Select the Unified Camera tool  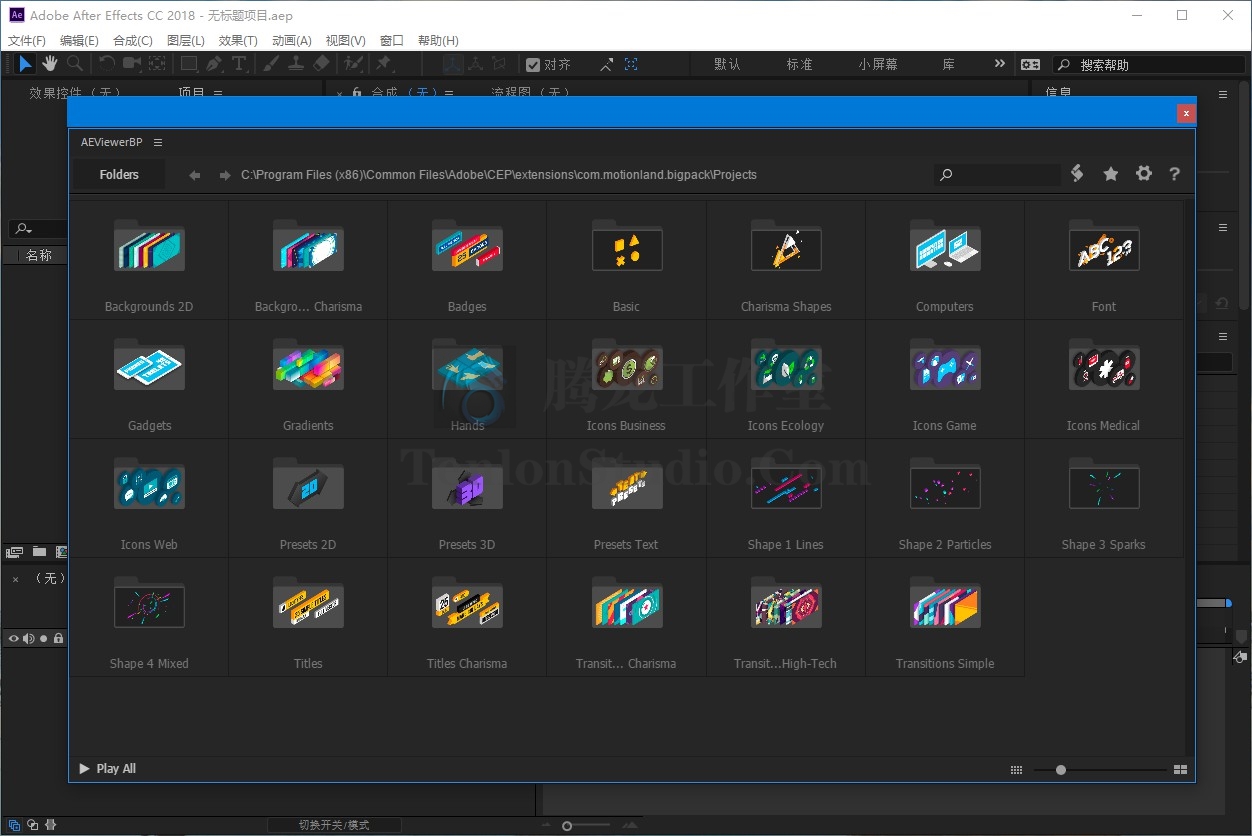coord(132,64)
